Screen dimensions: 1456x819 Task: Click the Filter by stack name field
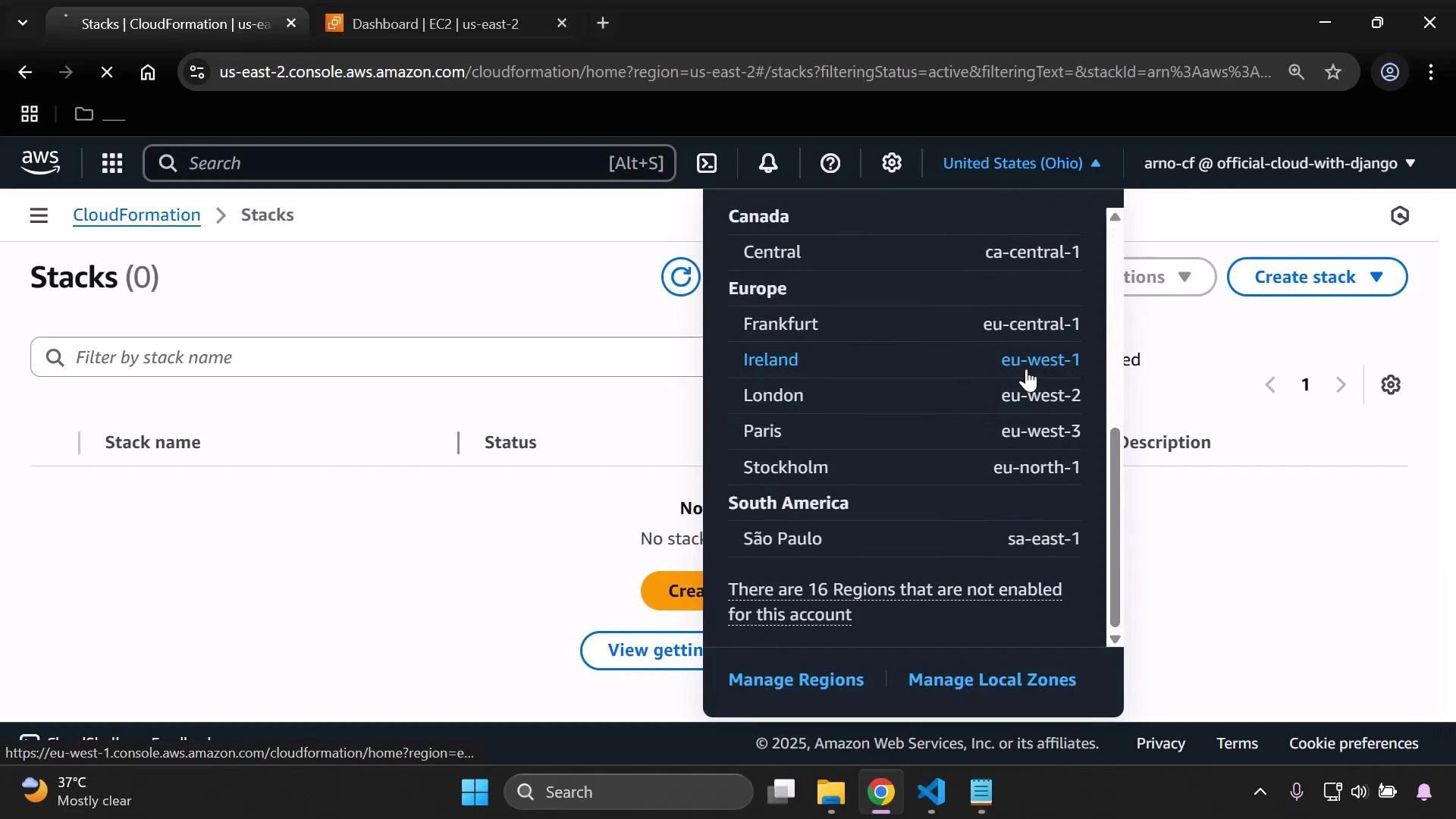[303, 357]
